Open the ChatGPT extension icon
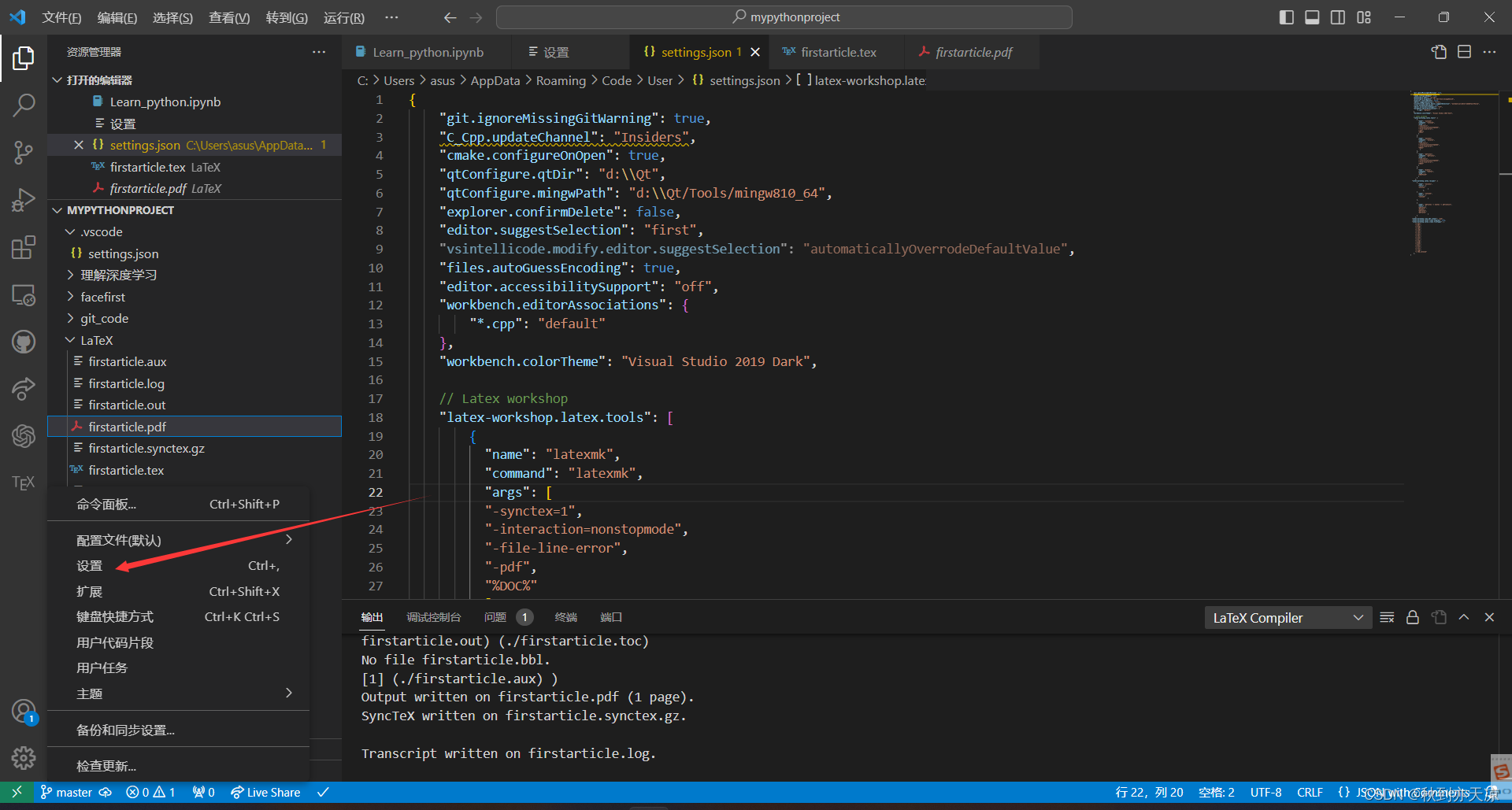This screenshot has height=810, width=1512. [x=24, y=435]
